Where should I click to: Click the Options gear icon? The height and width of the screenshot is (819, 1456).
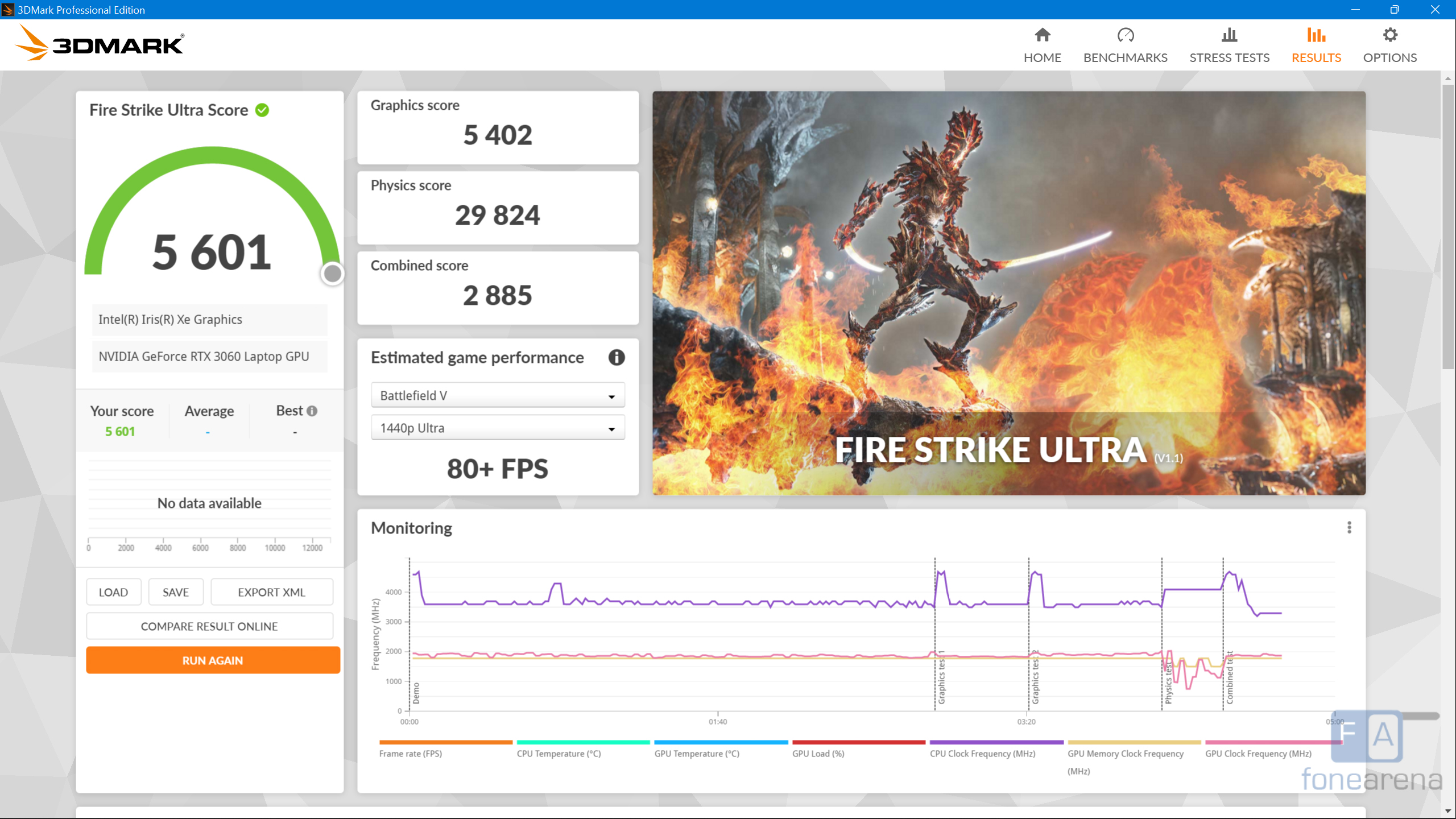point(1389,35)
